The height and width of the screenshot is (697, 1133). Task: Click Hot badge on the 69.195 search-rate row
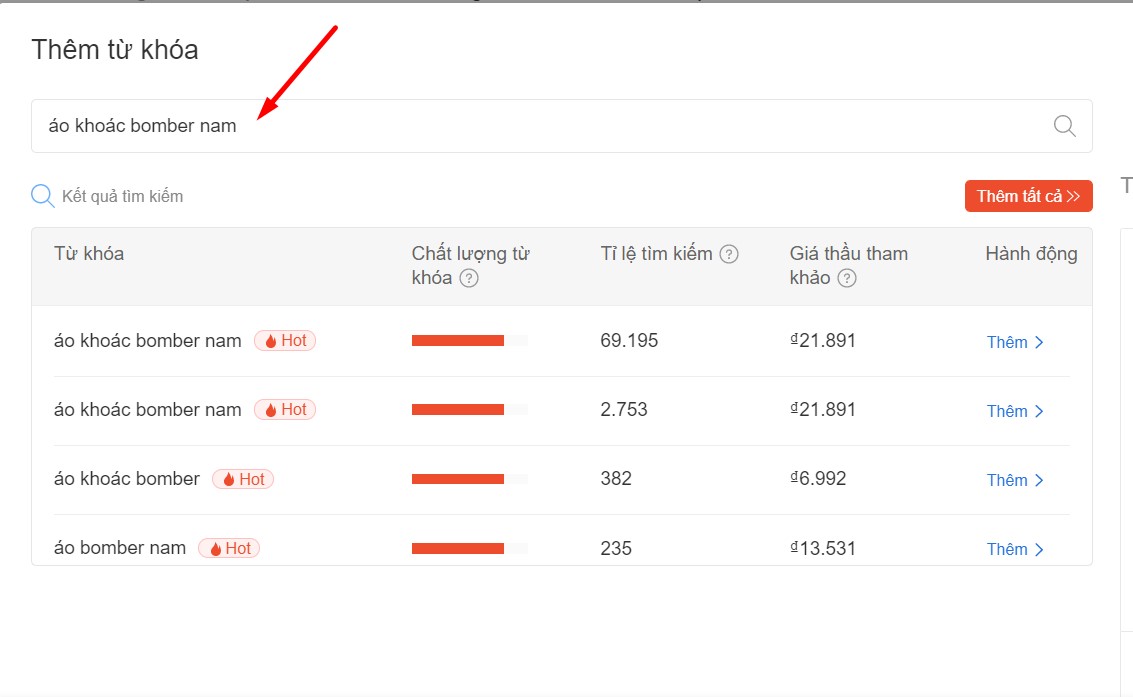[x=285, y=341]
